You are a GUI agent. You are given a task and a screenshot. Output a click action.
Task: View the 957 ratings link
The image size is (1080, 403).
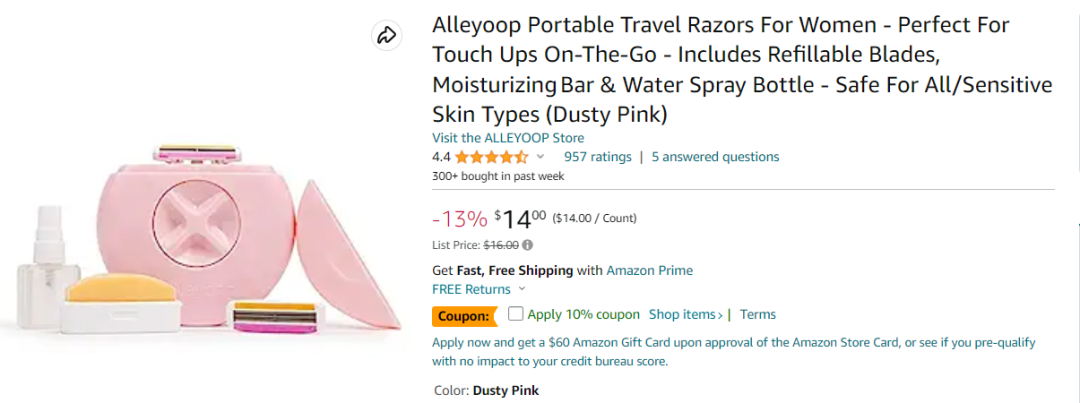tap(597, 157)
